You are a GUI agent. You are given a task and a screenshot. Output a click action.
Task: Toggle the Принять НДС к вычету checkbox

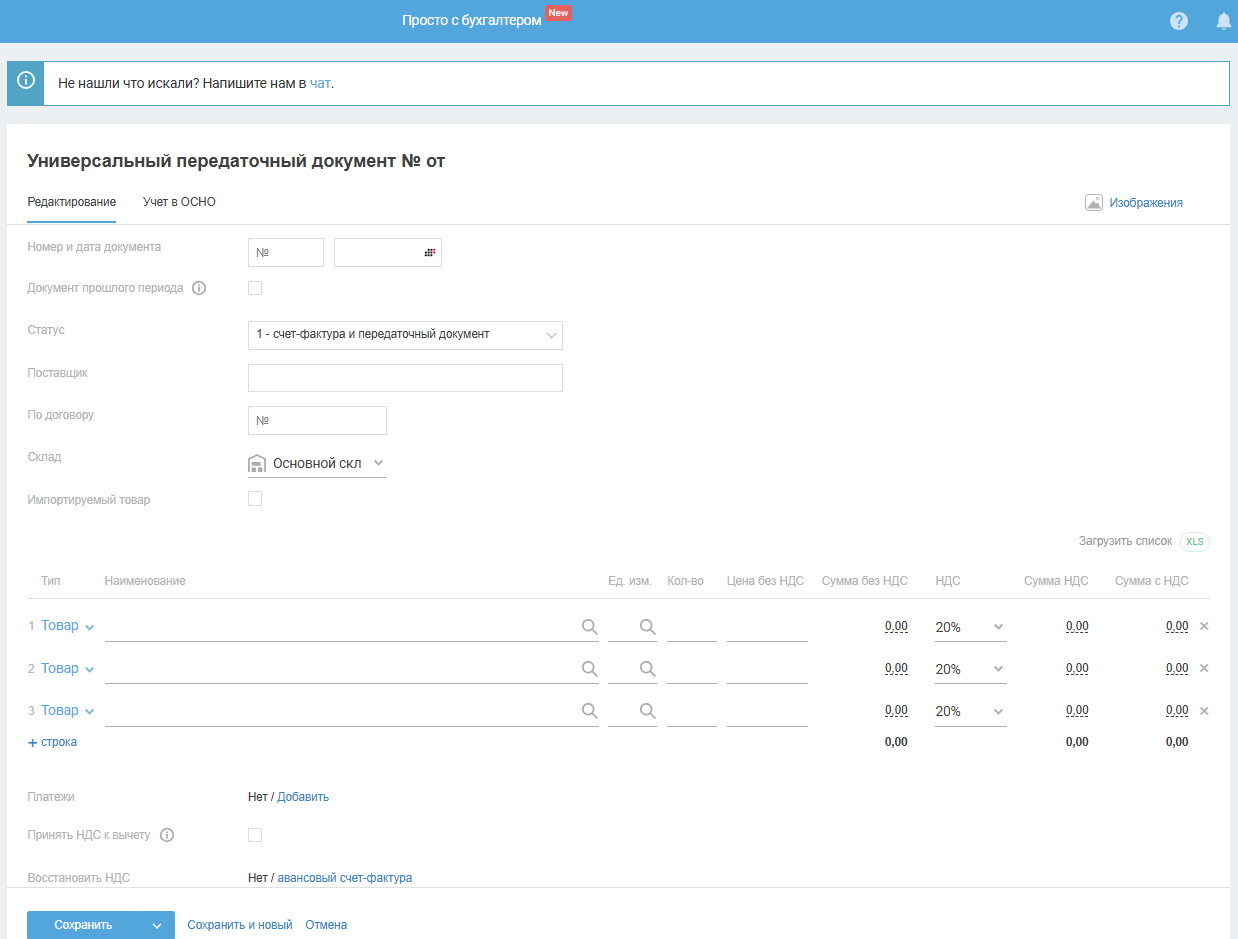255,835
